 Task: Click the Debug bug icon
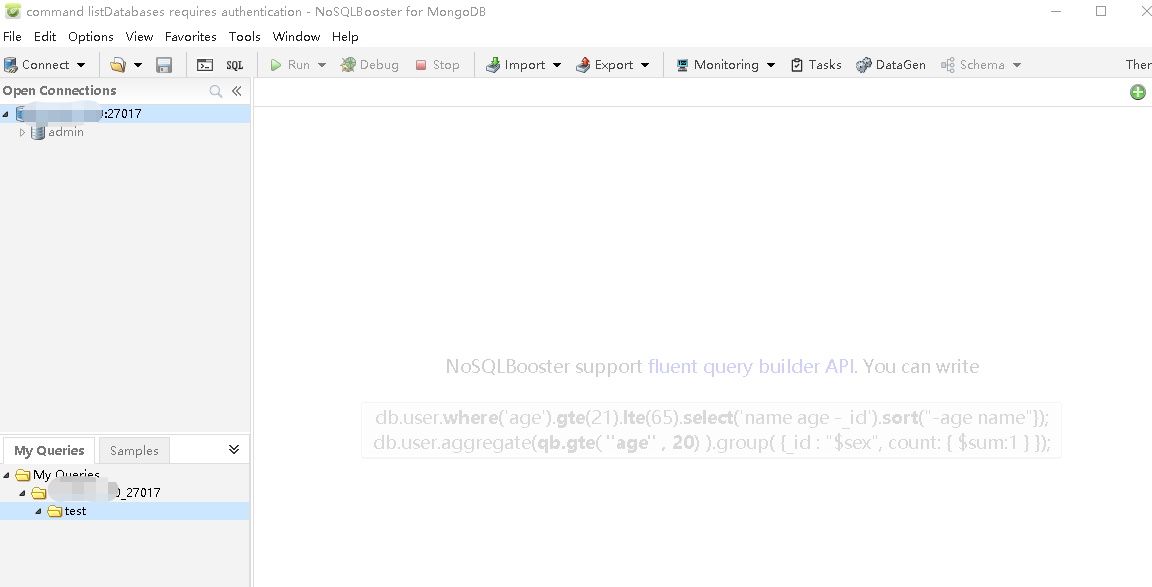click(x=348, y=65)
